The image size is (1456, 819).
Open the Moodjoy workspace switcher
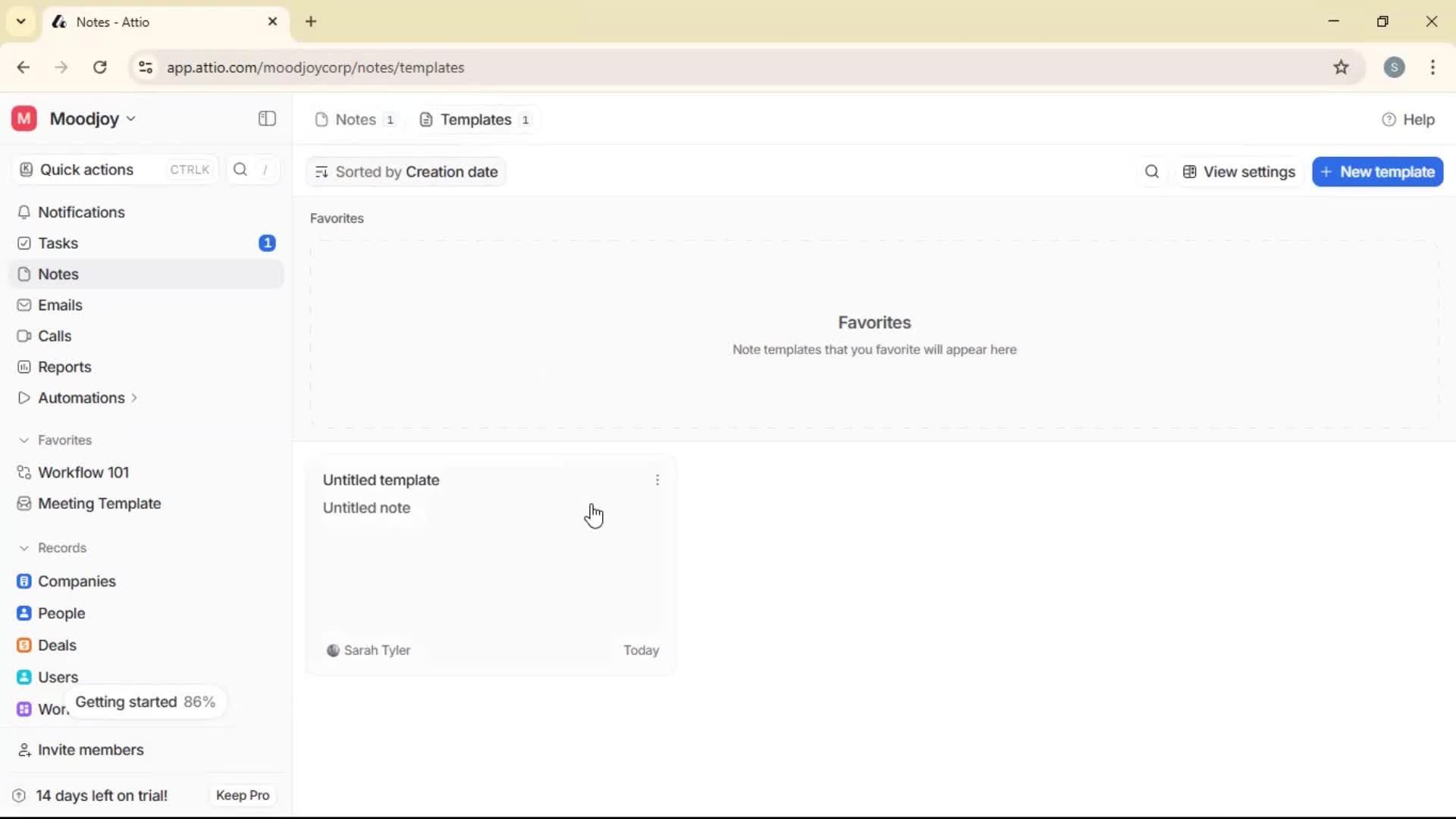click(86, 118)
